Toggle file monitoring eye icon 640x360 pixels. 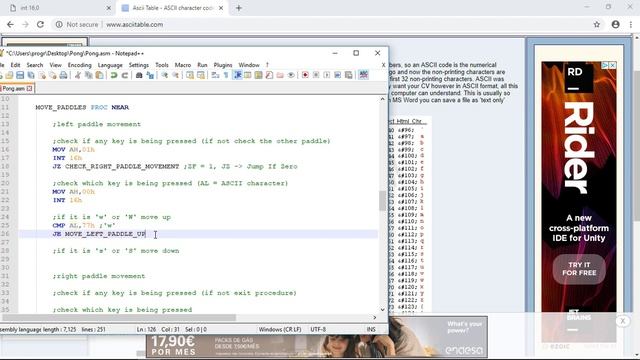291,75
